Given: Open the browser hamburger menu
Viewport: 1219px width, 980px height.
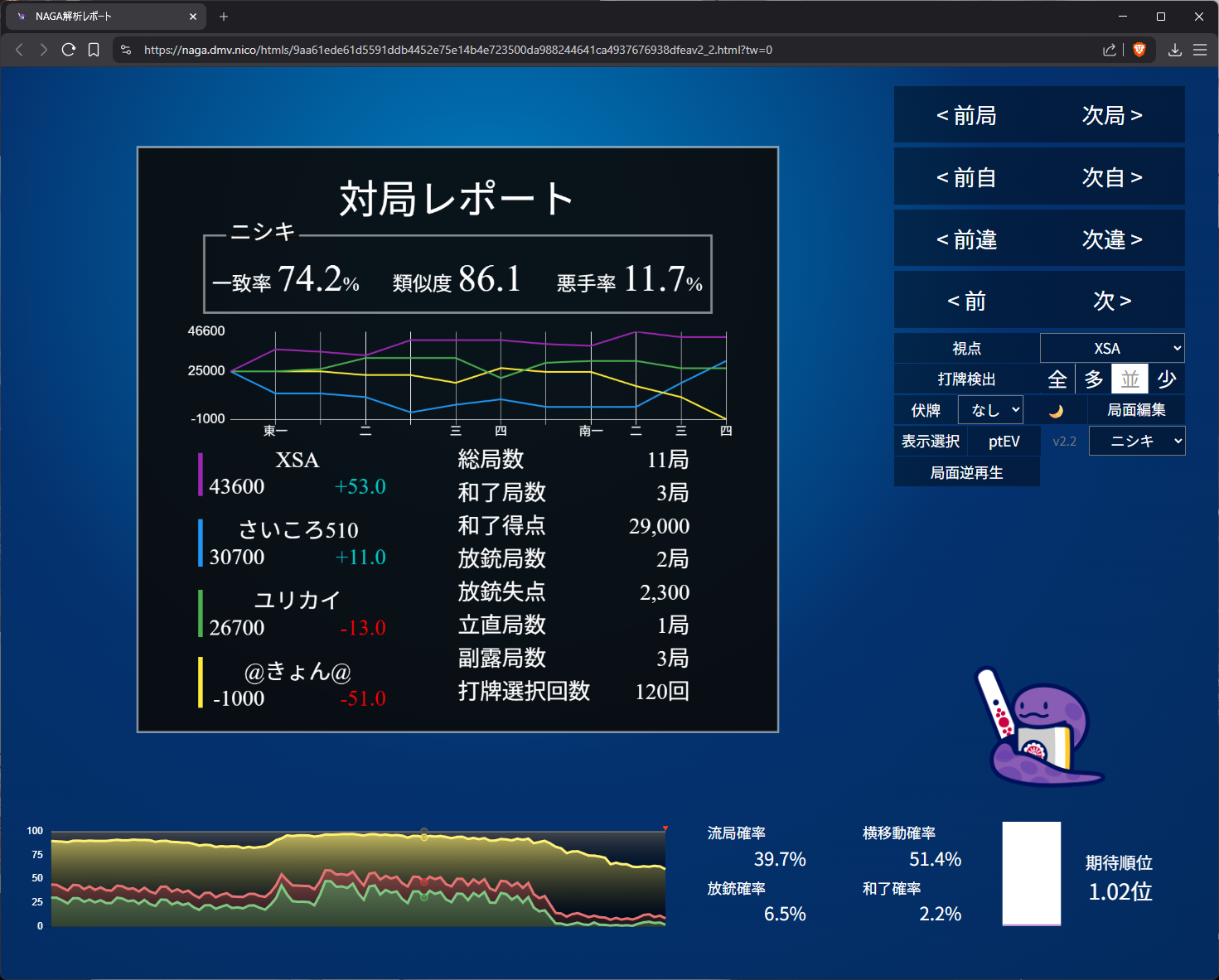Looking at the screenshot, I should tap(1199, 50).
